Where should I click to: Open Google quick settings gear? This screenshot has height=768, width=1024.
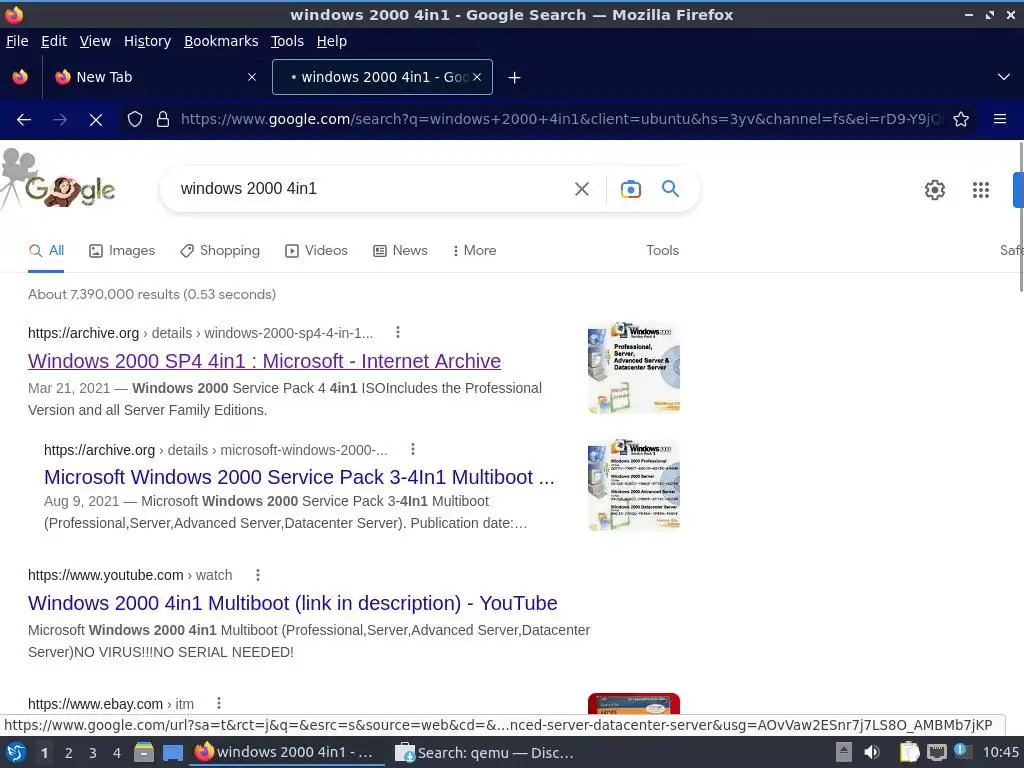click(935, 189)
